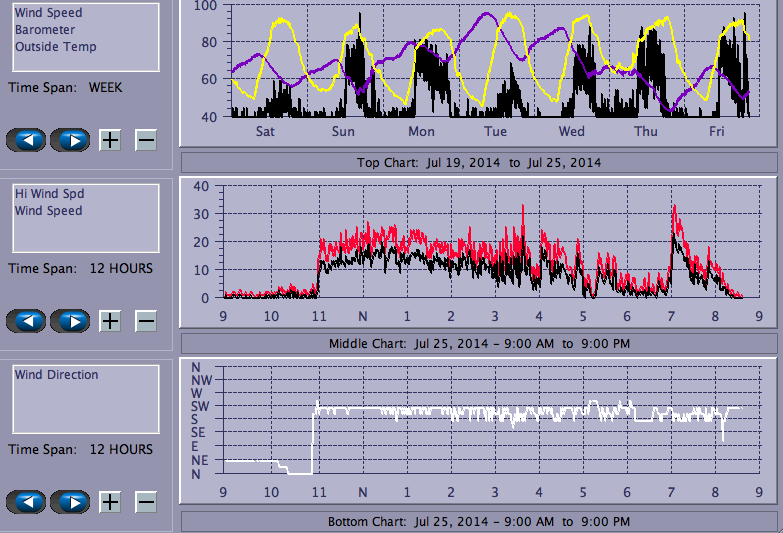Increase middle chart time span with plus
This screenshot has height=533, width=783.
click(110, 321)
